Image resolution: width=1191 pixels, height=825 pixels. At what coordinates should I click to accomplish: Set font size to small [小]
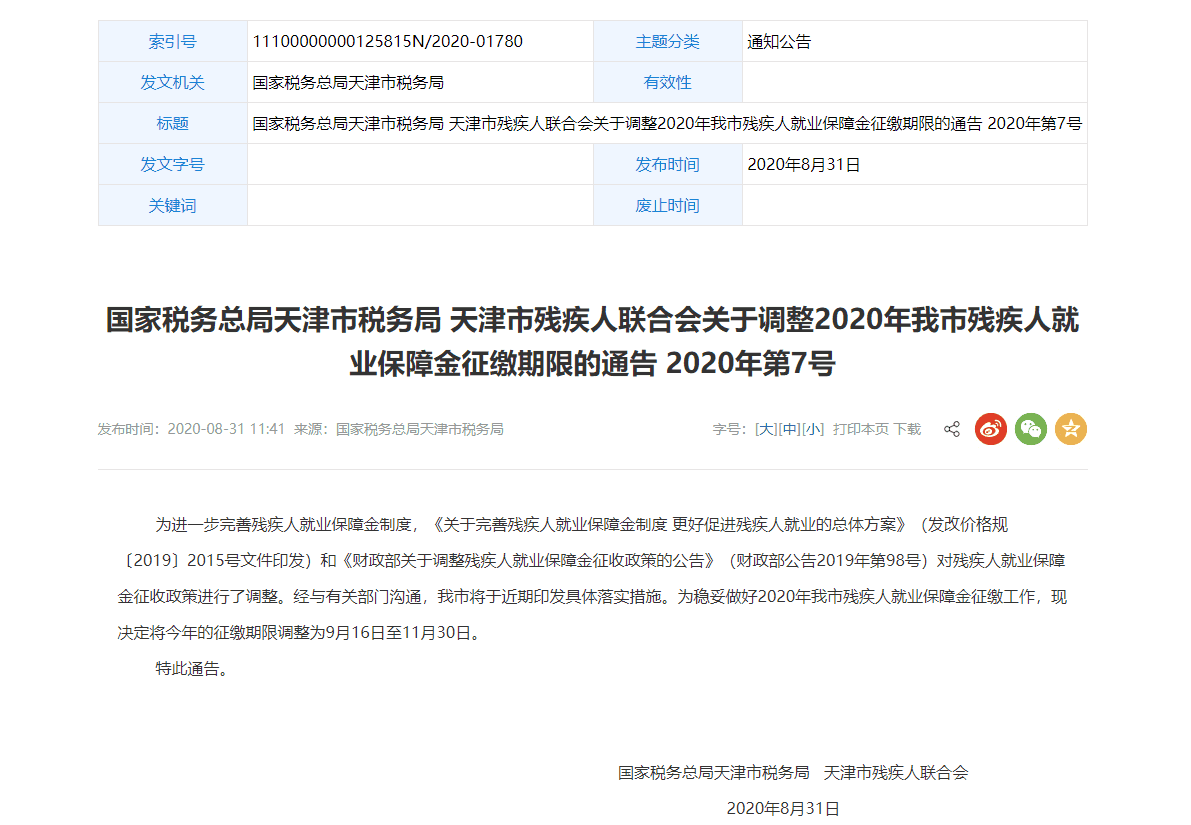tap(813, 429)
